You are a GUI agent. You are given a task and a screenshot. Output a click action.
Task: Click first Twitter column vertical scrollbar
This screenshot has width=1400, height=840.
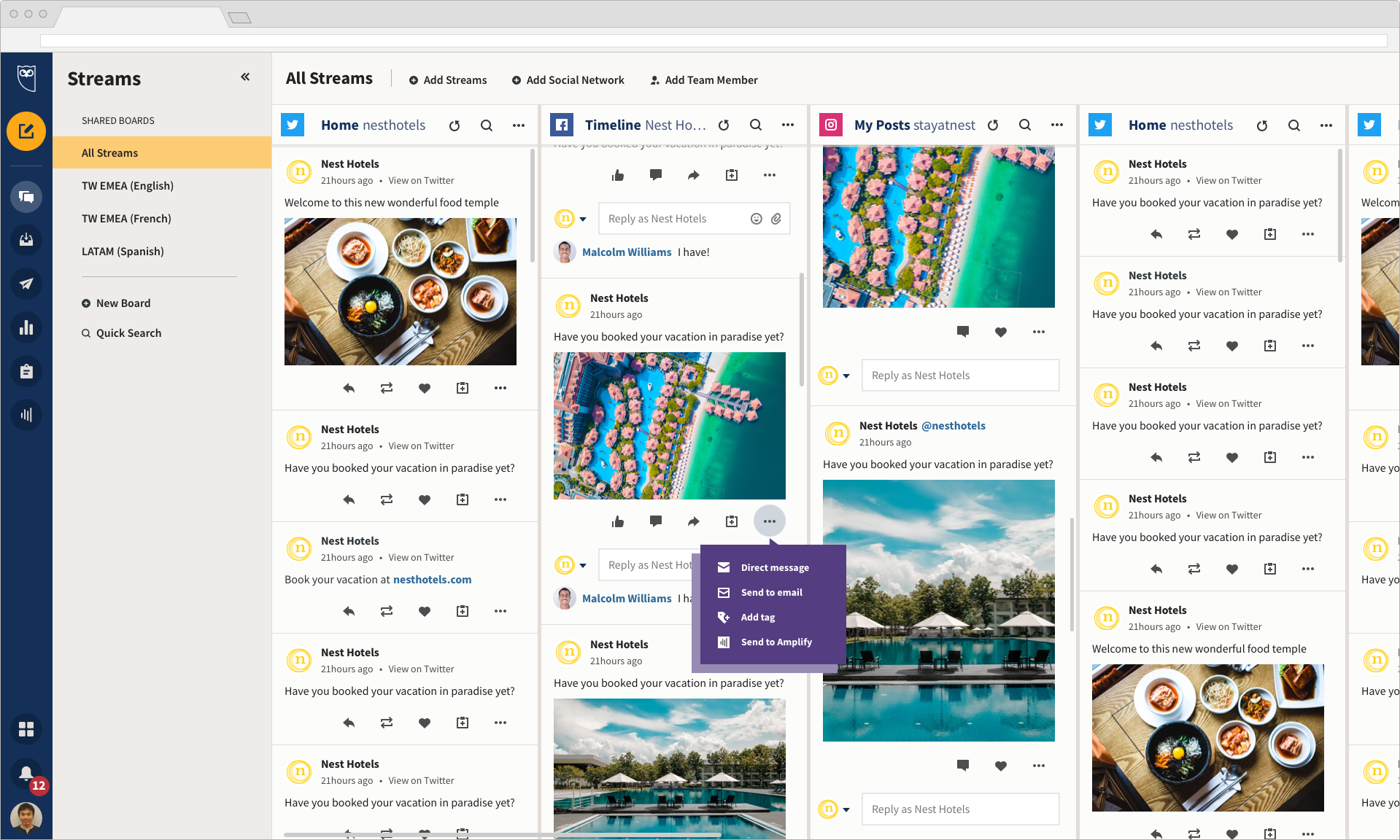coord(533,205)
